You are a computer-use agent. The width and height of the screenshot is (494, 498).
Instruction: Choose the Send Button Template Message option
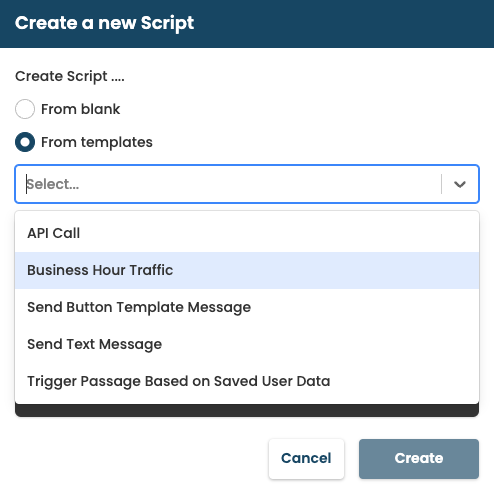point(247,307)
